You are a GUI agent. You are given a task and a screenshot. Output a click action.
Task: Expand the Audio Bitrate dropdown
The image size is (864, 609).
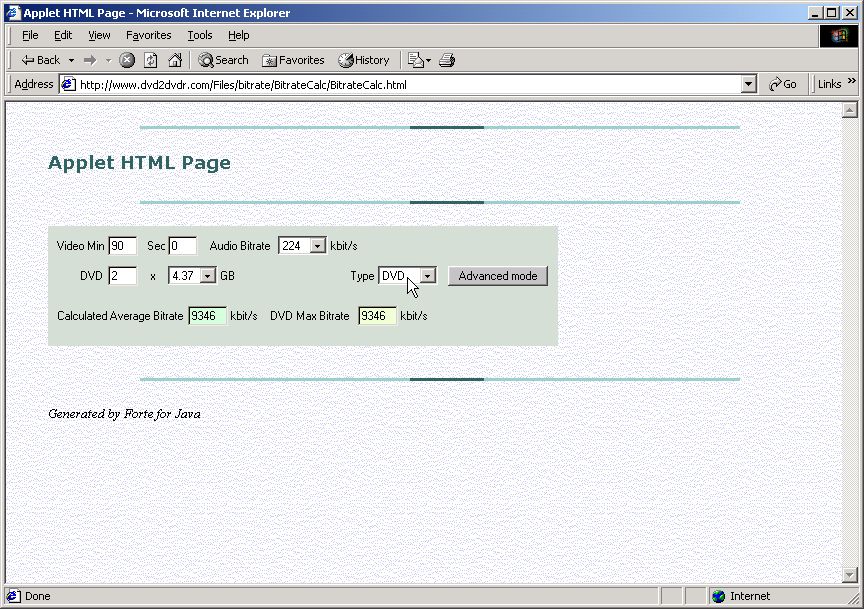[317, 246]
